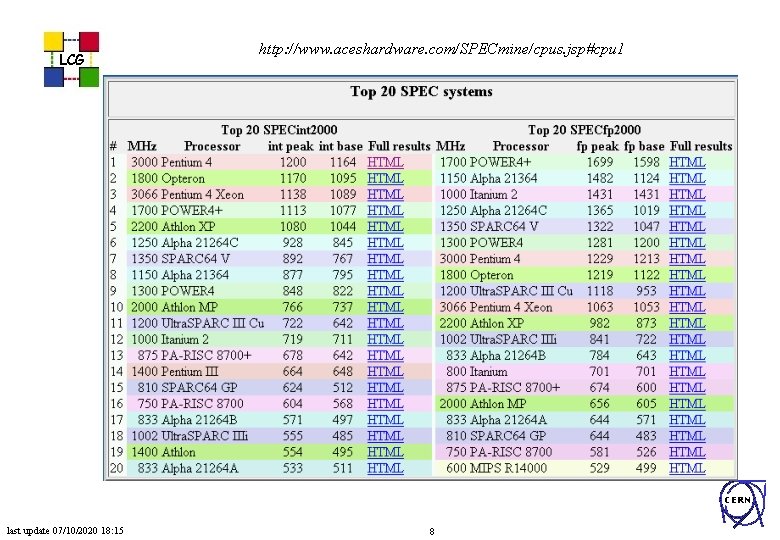Image resolution: width=780 pixels, height=540 pixels.
Task: Click the 'int peak' column header
Action: pyautogui.click(x=291, y=146)
